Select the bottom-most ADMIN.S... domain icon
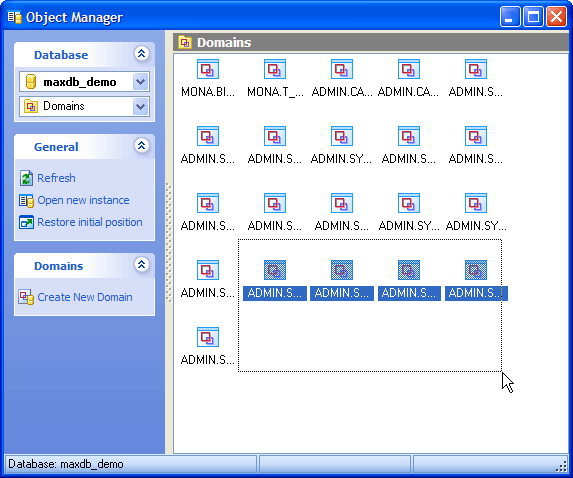This screenshot has width=573, height=478. tap(208, 337)
